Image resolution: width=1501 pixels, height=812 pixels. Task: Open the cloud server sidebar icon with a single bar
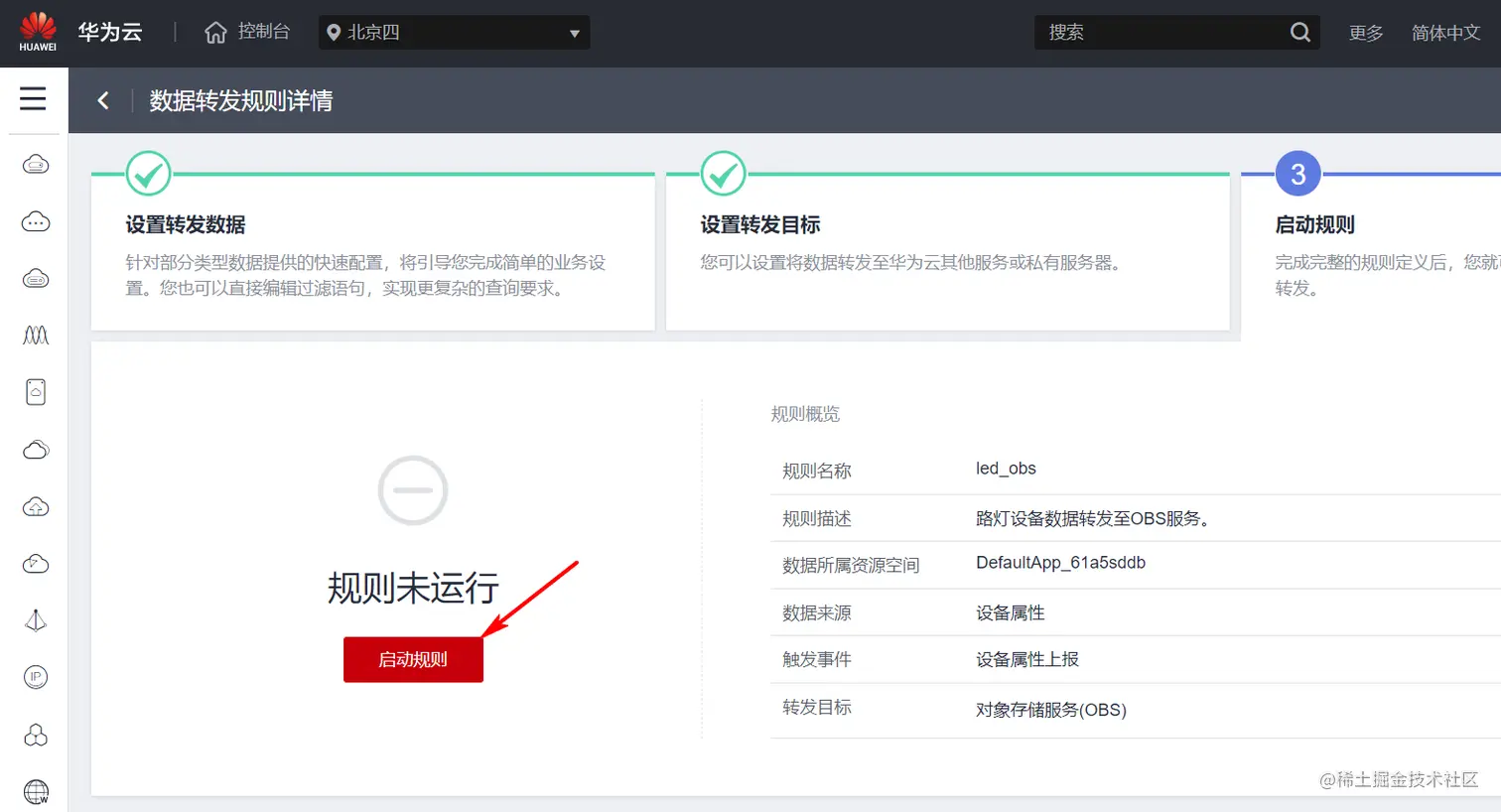tap(36, 165)
